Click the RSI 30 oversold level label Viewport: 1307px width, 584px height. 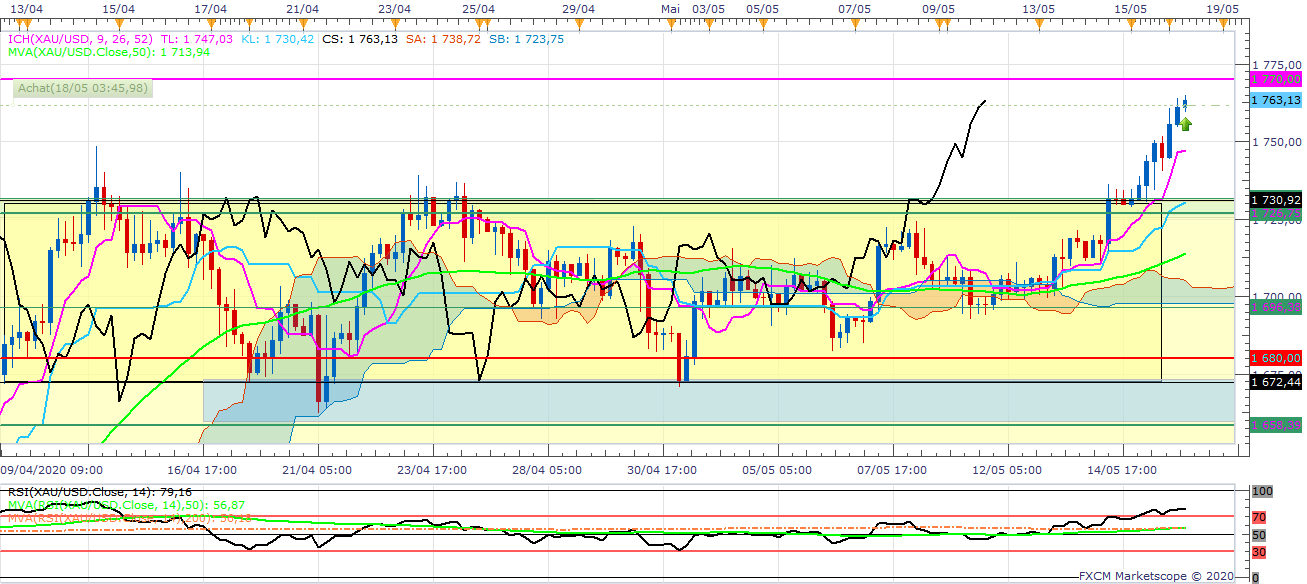(x=1259, y=552)
